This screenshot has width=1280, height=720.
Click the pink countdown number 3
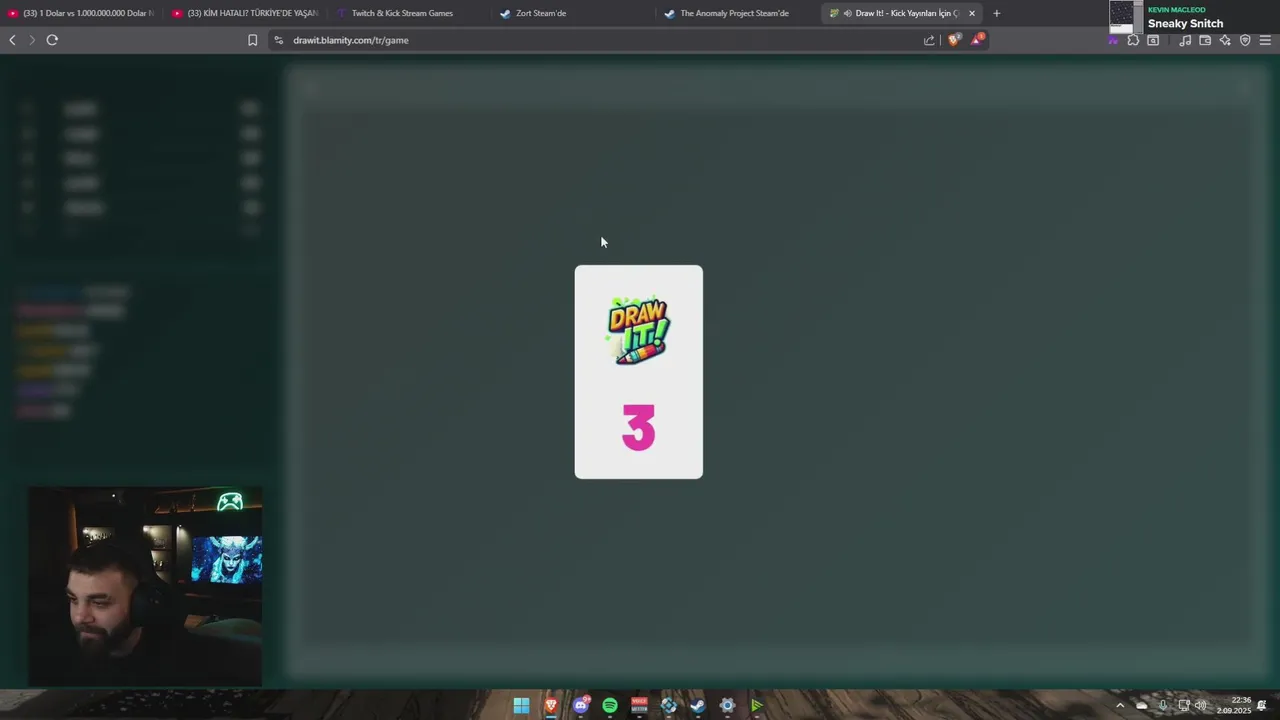(639, 428)
